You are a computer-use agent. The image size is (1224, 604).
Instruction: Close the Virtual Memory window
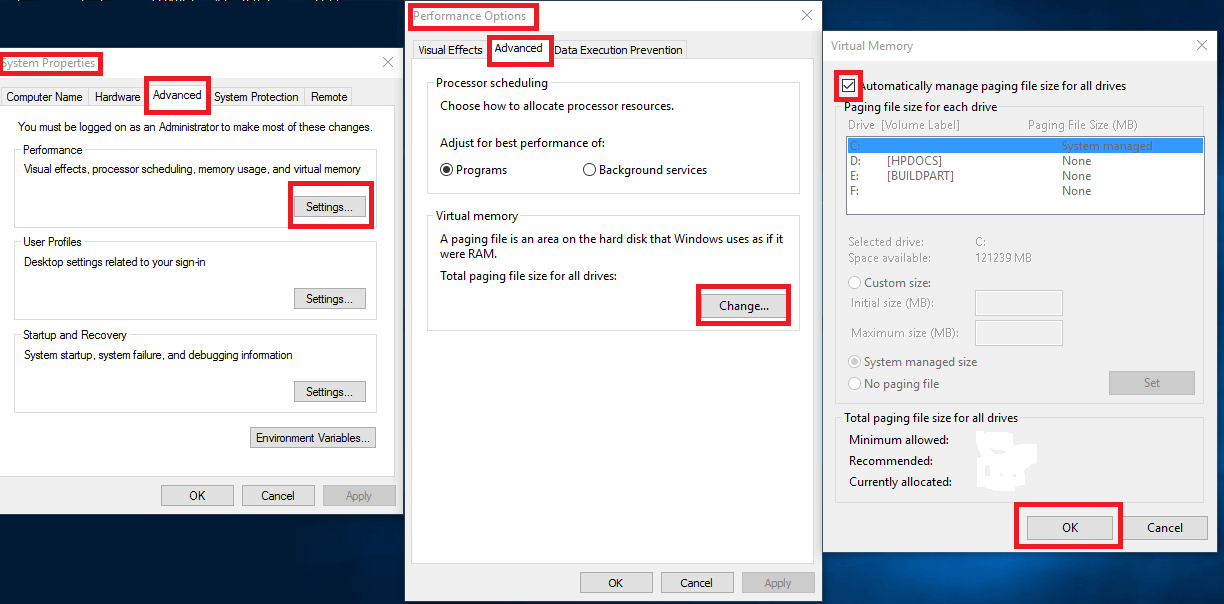tap(1202, 45)
